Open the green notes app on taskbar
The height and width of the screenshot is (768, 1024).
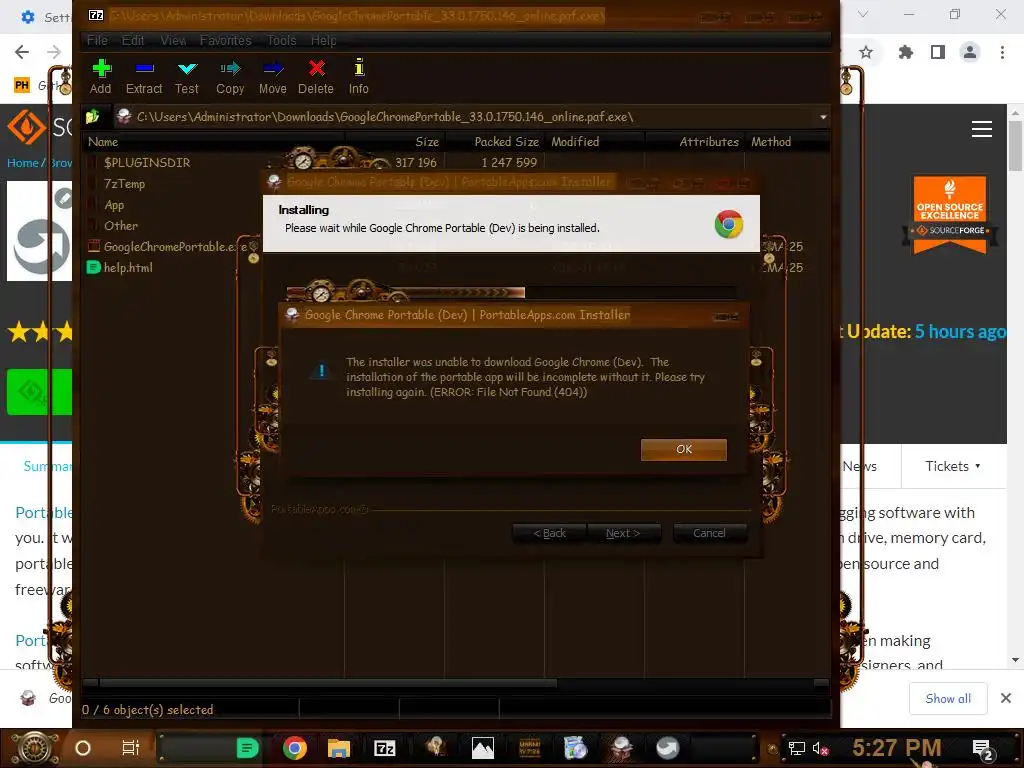point(247,748)
